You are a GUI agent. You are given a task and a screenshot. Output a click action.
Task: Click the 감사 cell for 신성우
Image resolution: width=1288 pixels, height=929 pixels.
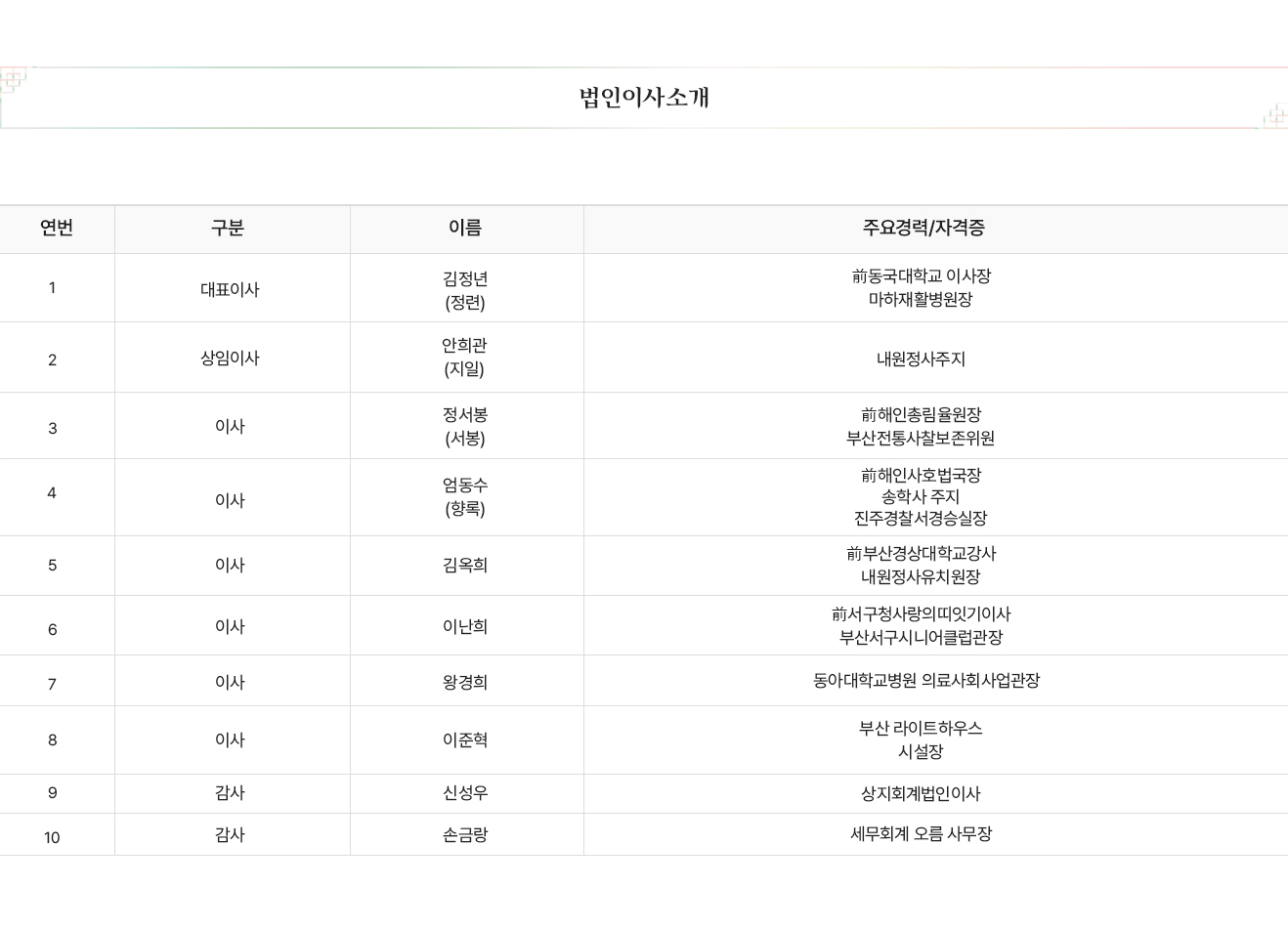tap(230, 792)
